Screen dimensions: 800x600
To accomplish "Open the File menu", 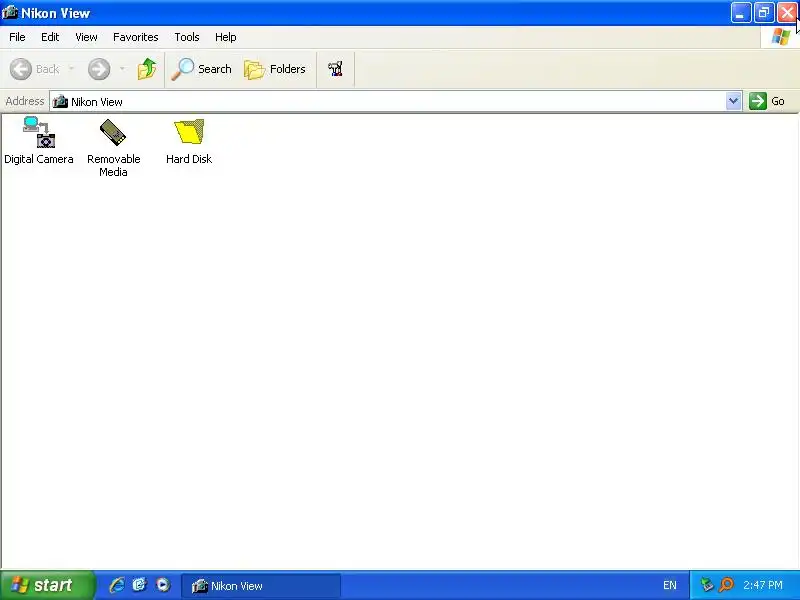I will [x=17, y=37].
